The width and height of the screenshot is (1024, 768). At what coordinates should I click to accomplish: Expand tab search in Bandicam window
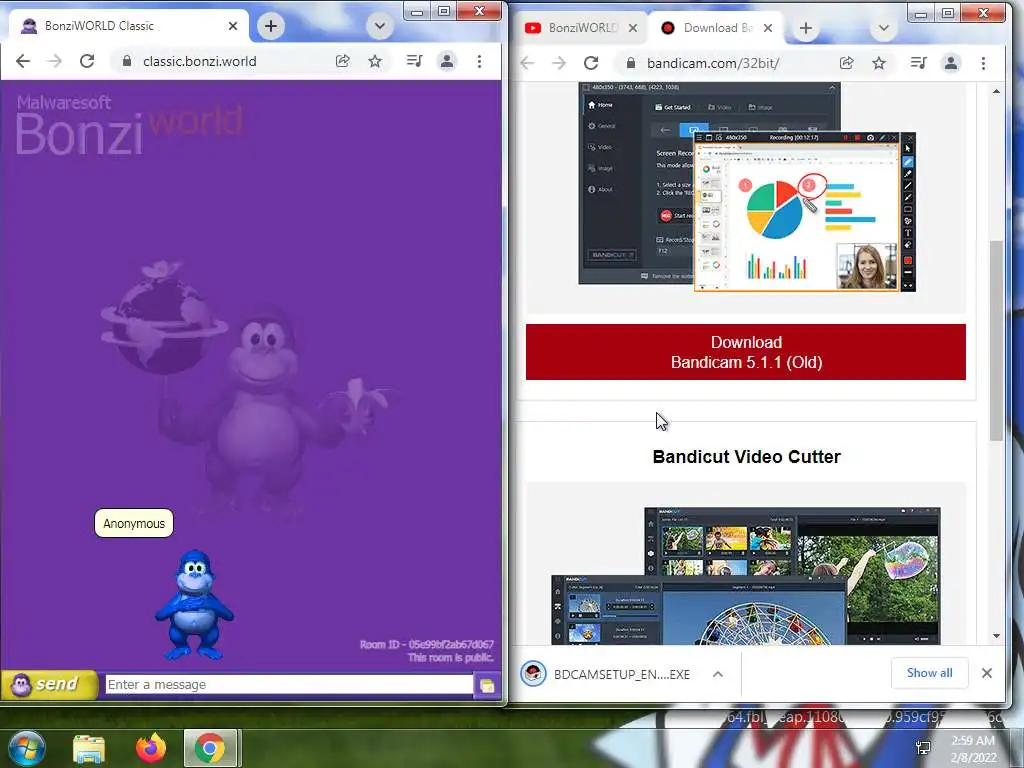[x=883, y=28]
